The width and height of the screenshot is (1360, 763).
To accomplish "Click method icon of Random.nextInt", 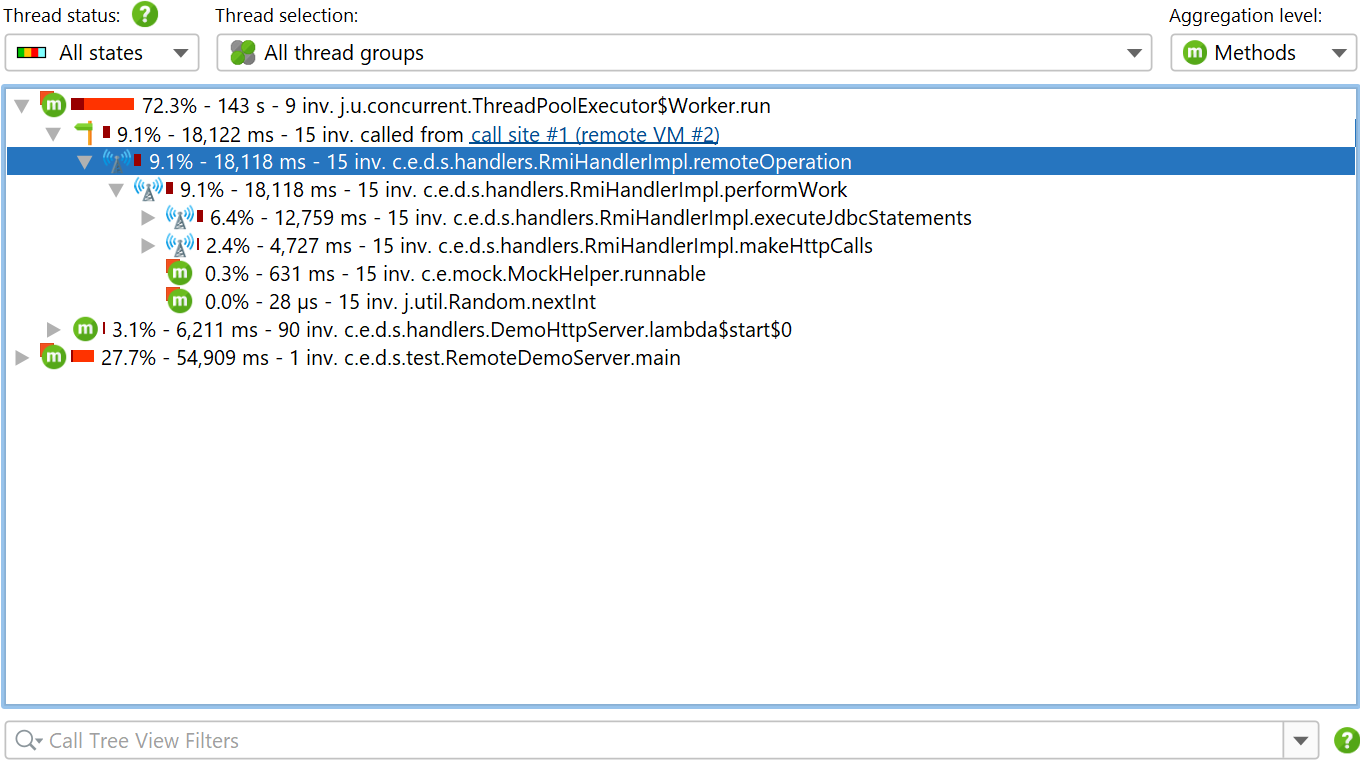I will coord(179,301).
